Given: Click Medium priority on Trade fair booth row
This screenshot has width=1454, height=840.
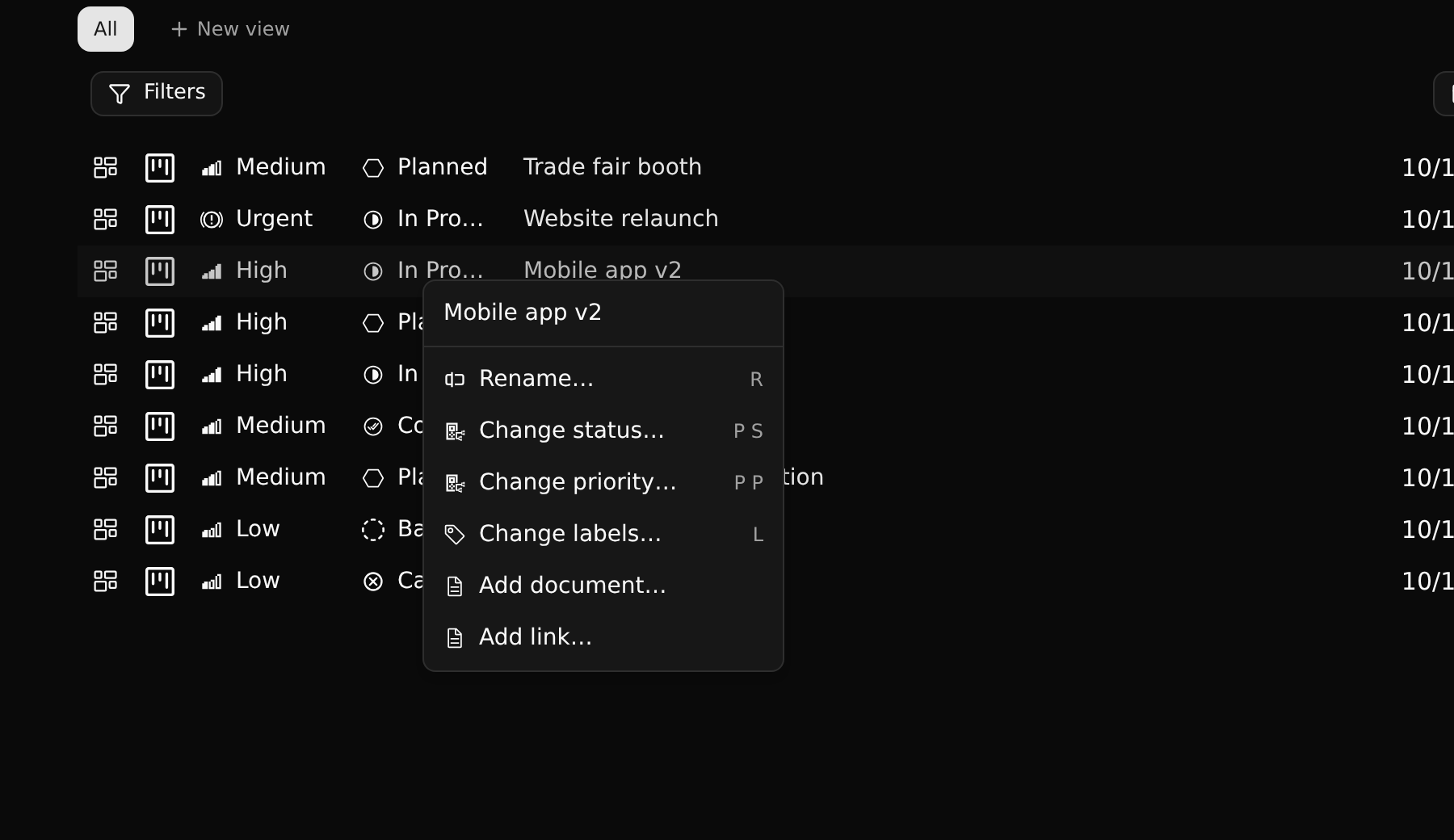Looking at the screenshot, I should 280,167.
